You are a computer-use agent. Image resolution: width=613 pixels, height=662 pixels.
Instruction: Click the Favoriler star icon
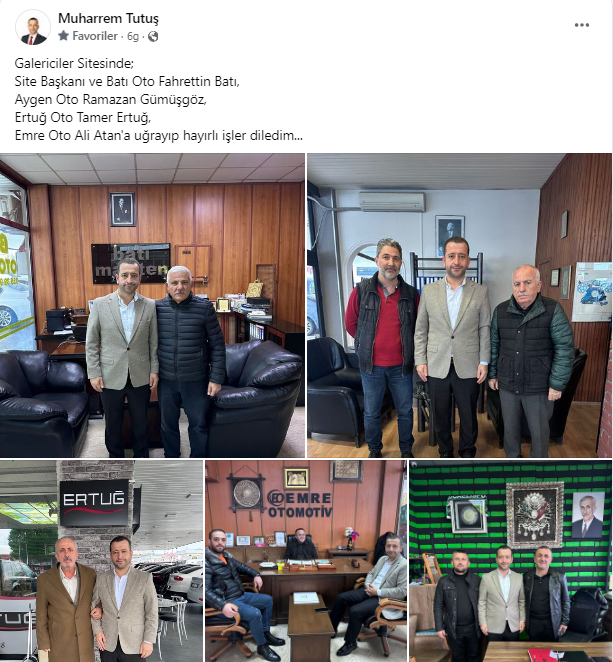[x=64, y=35]
